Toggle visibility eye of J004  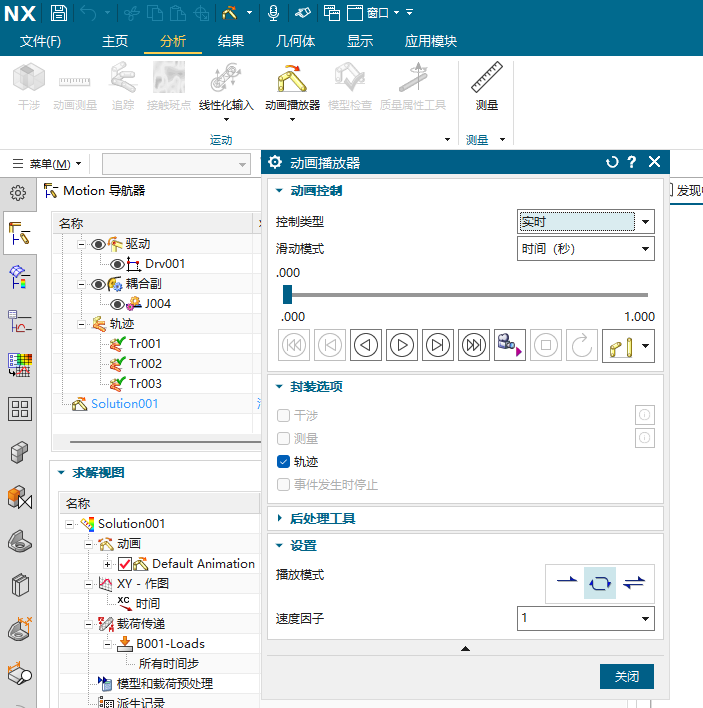[x=117, y=304]
